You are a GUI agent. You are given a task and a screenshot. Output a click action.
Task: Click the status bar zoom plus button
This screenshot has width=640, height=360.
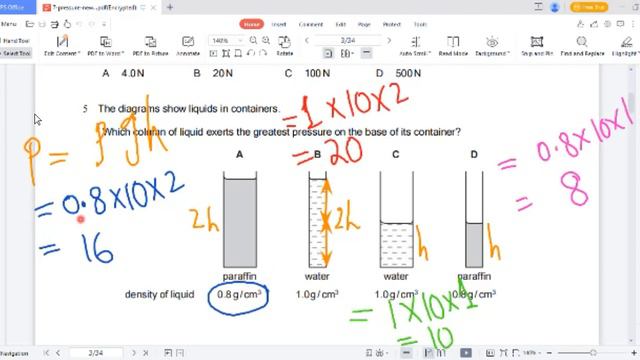coord(634,353)
